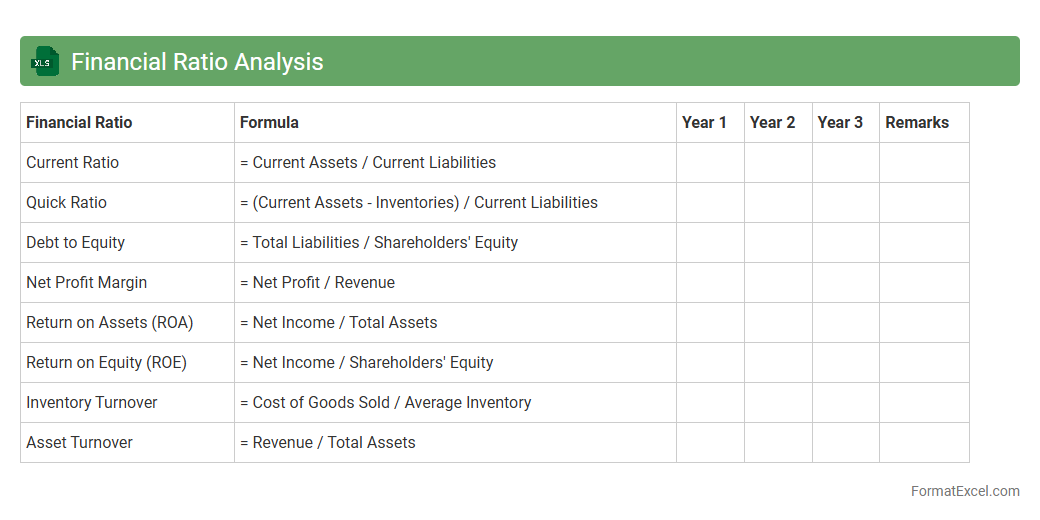
Task: Click the Return on Assets (ROA) label
Action: point(110,323)
